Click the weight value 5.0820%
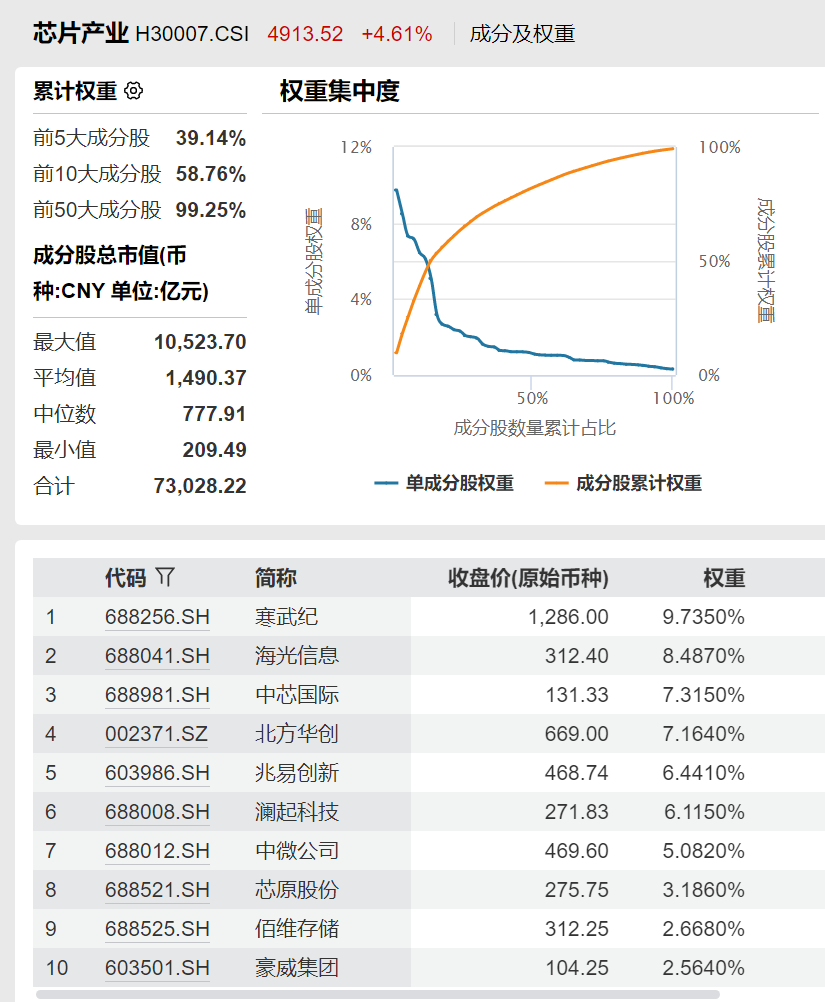 (x=704, y=851)
